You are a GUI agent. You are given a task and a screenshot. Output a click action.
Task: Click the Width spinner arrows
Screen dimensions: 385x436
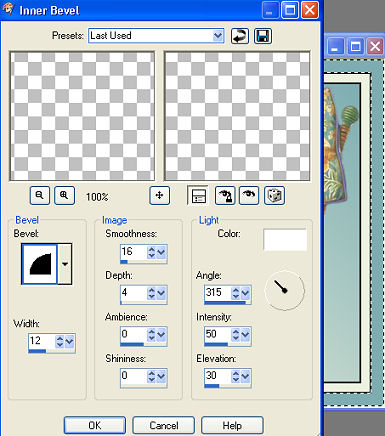[60, 341]
